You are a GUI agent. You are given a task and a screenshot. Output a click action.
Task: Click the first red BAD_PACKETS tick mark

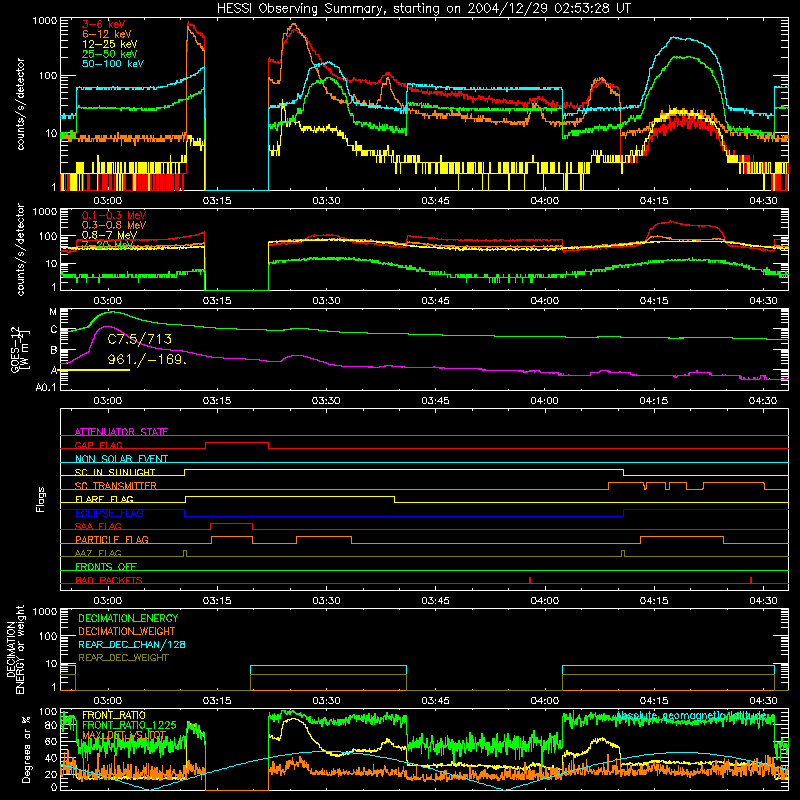(x=530, y=580)
